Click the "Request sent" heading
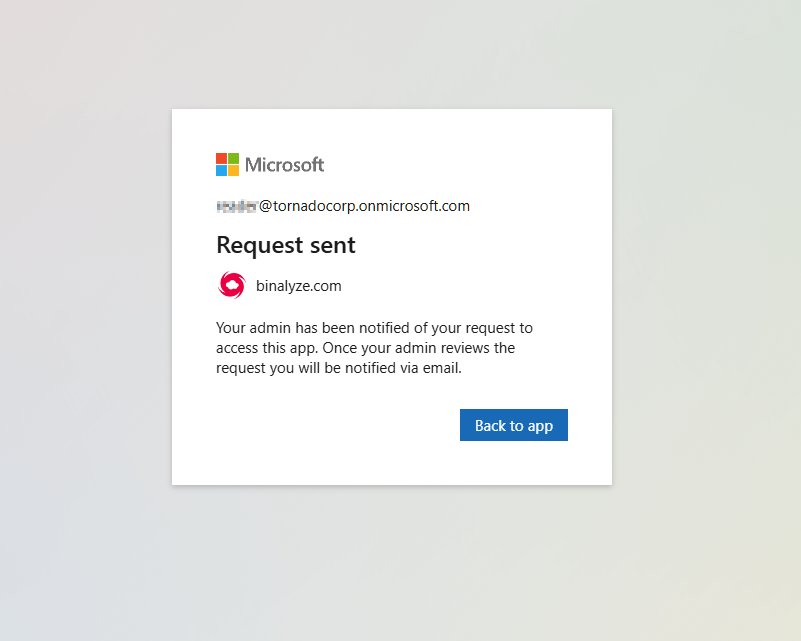Image resolution: width=801 pixels, height=641 pixels. 286,245
